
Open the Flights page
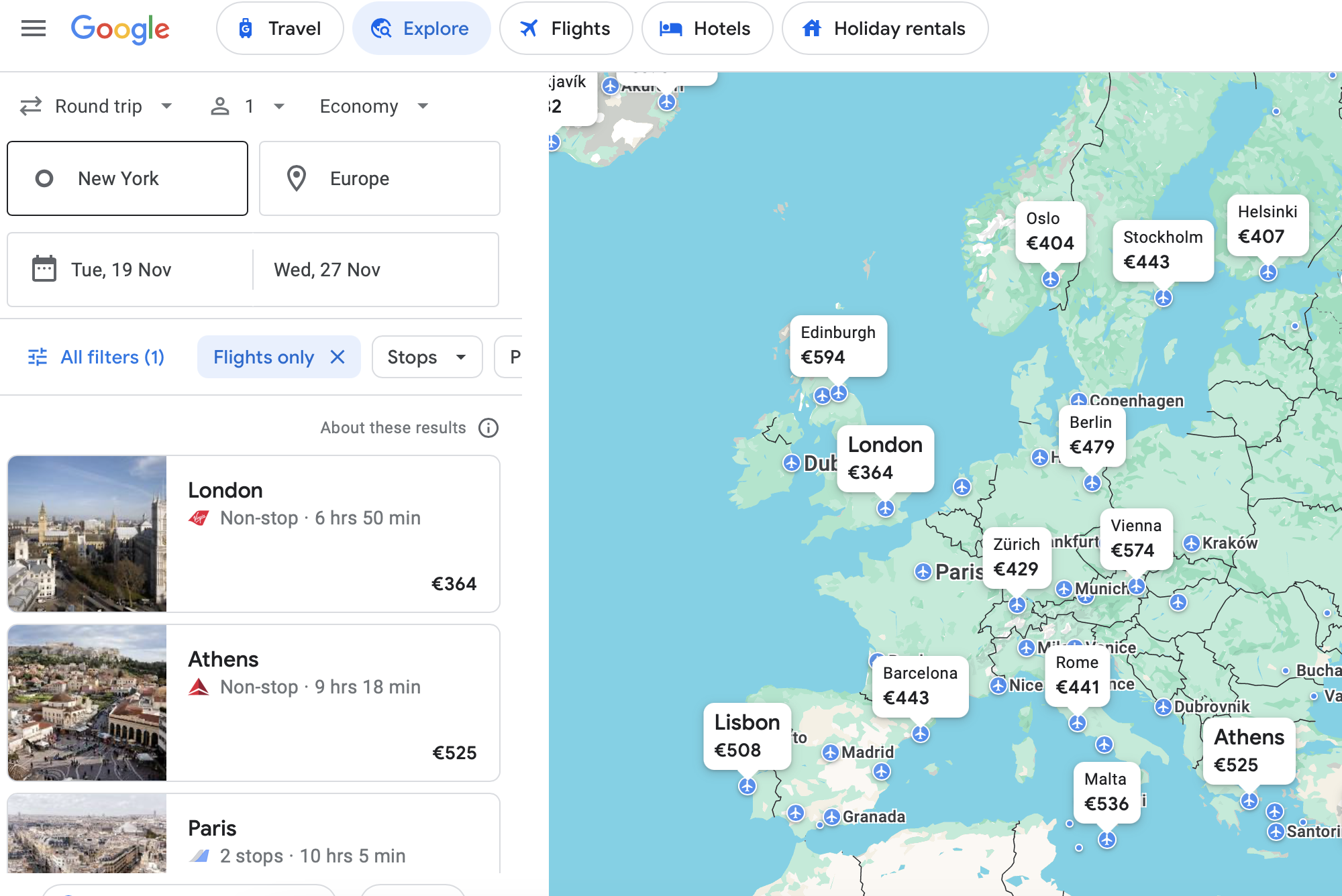(566, 28)
